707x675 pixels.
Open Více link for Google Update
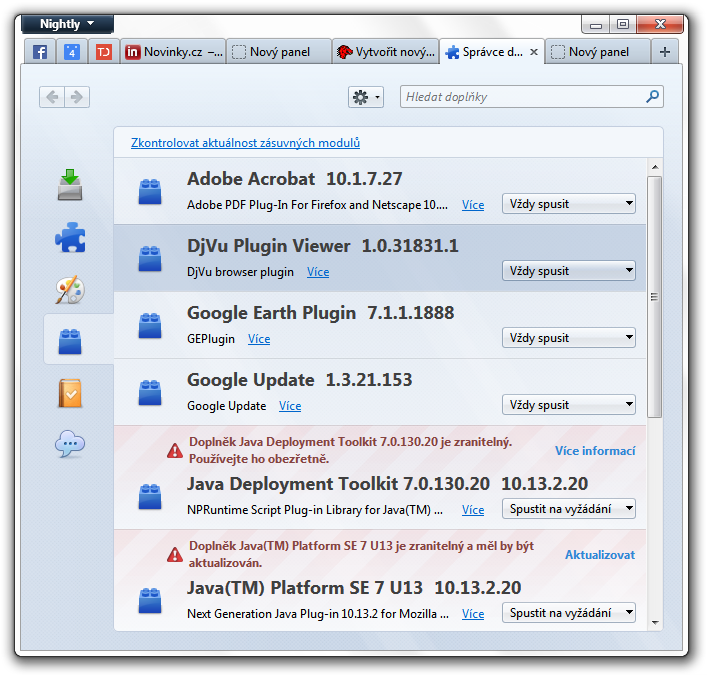290,406
